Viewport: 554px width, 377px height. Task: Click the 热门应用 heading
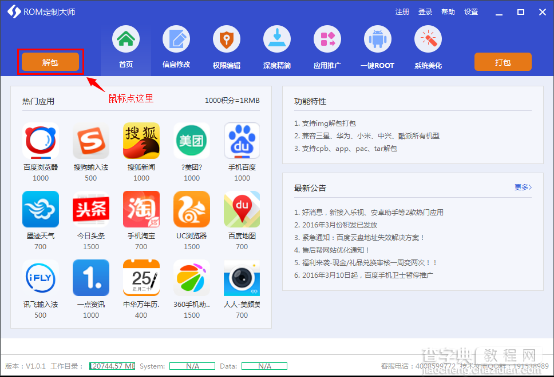pos(38,102)
